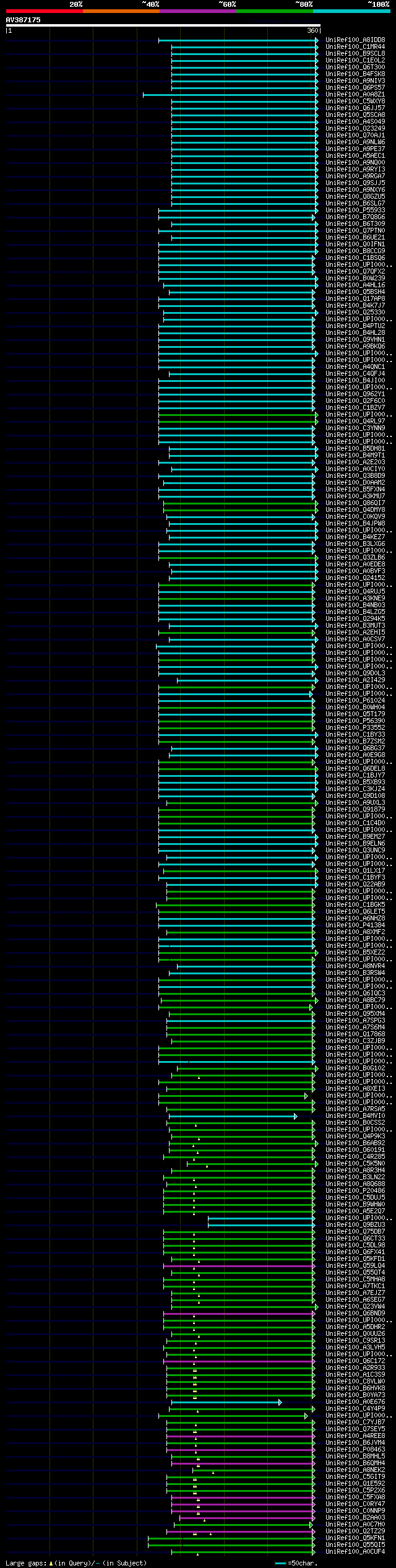The width and height of the screenshot is (396, 1568).
Task: Click hit UniRef100_Q9SJJ5
Action: (x=355, y=183)
